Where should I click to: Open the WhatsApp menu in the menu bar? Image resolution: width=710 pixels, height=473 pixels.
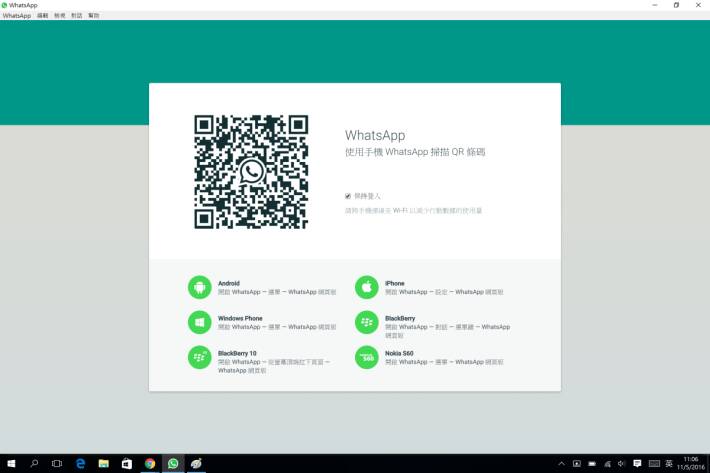click(17, 15)
